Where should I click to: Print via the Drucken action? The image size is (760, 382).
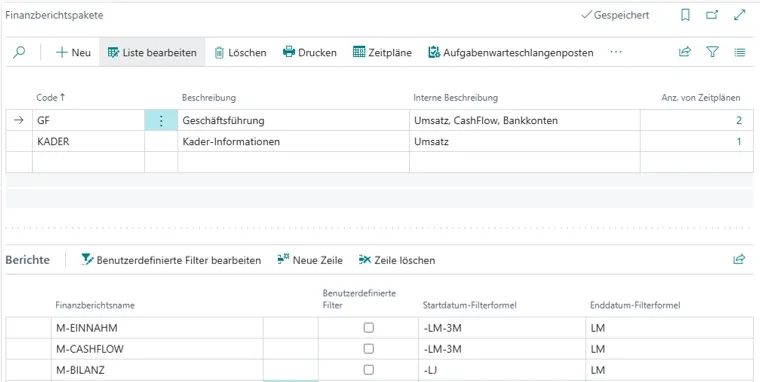310,52
